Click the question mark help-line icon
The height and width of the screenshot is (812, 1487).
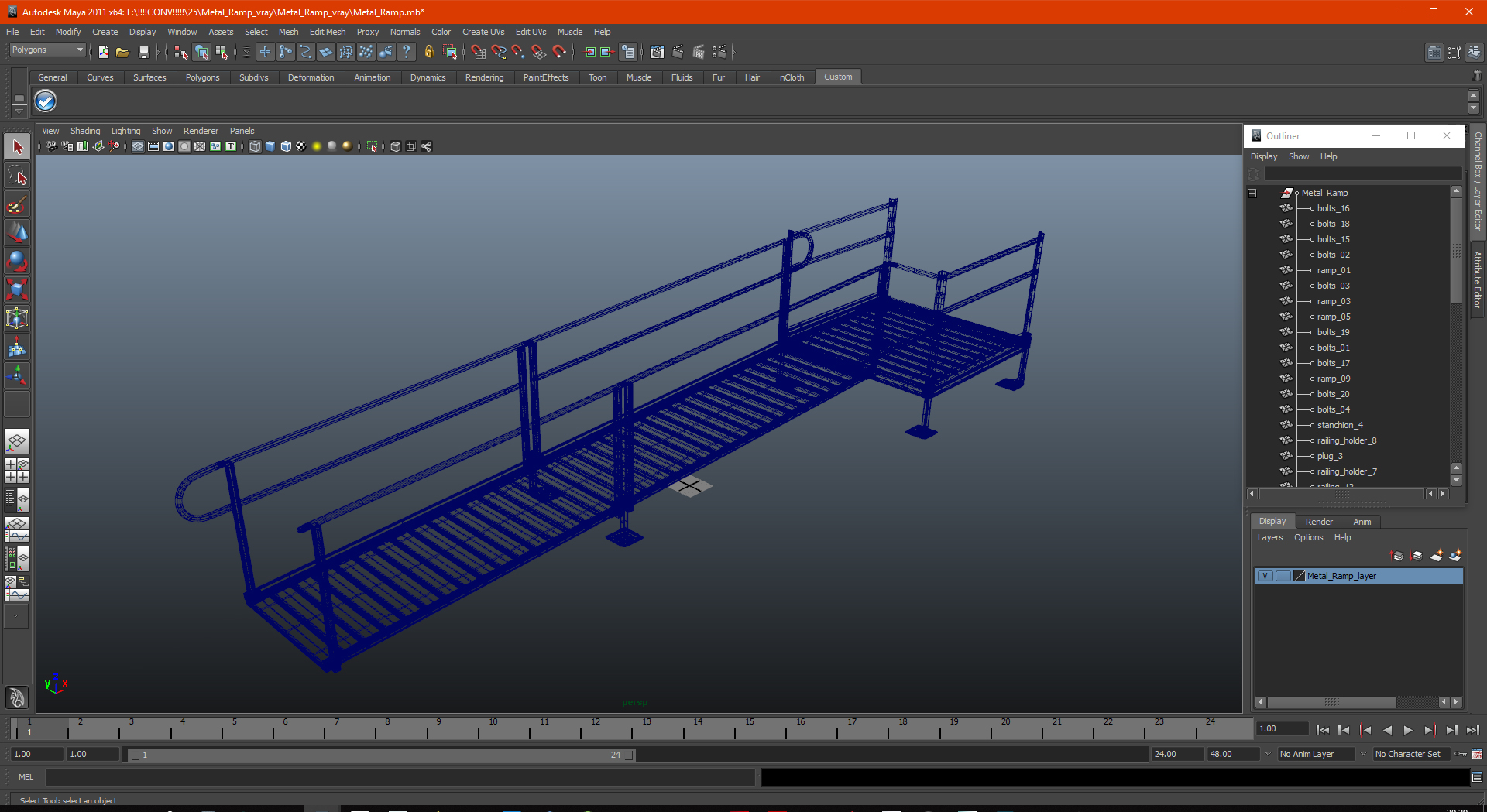click(406, 52)
